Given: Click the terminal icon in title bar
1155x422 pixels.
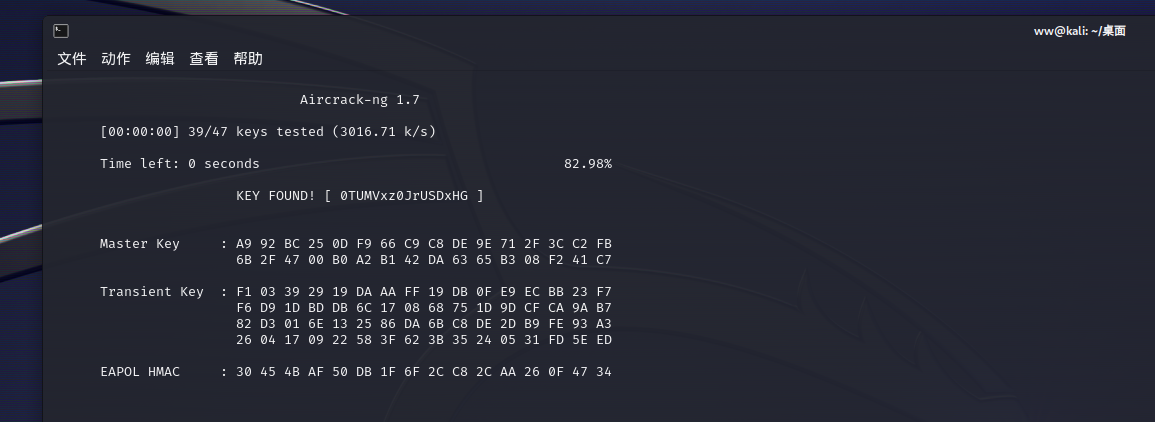Looking at the screenshot, I should (x=61, y=31).
